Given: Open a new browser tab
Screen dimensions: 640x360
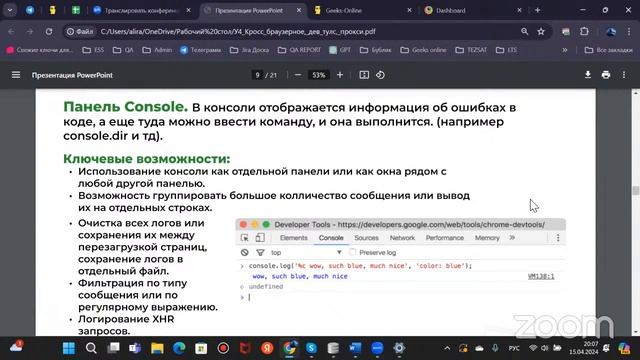Looking at the screenshot, I should (538, 11).
